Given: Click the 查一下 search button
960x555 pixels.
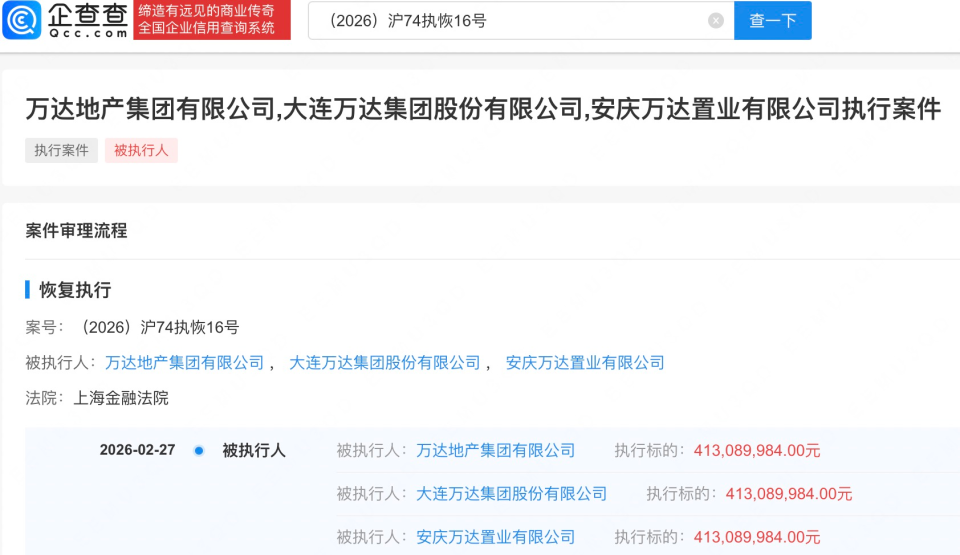Looking at the screenshot, I should (x=773, y=21).
